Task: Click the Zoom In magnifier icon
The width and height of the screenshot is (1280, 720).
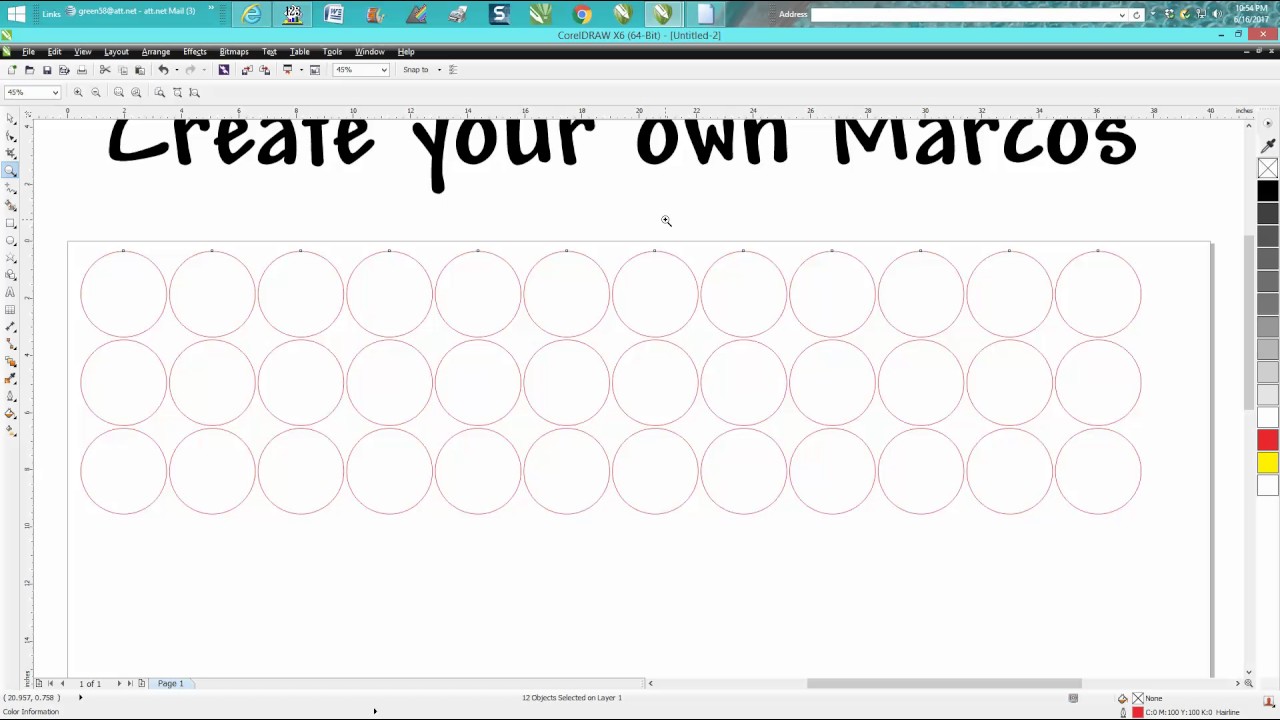Action: click(78, 92)
